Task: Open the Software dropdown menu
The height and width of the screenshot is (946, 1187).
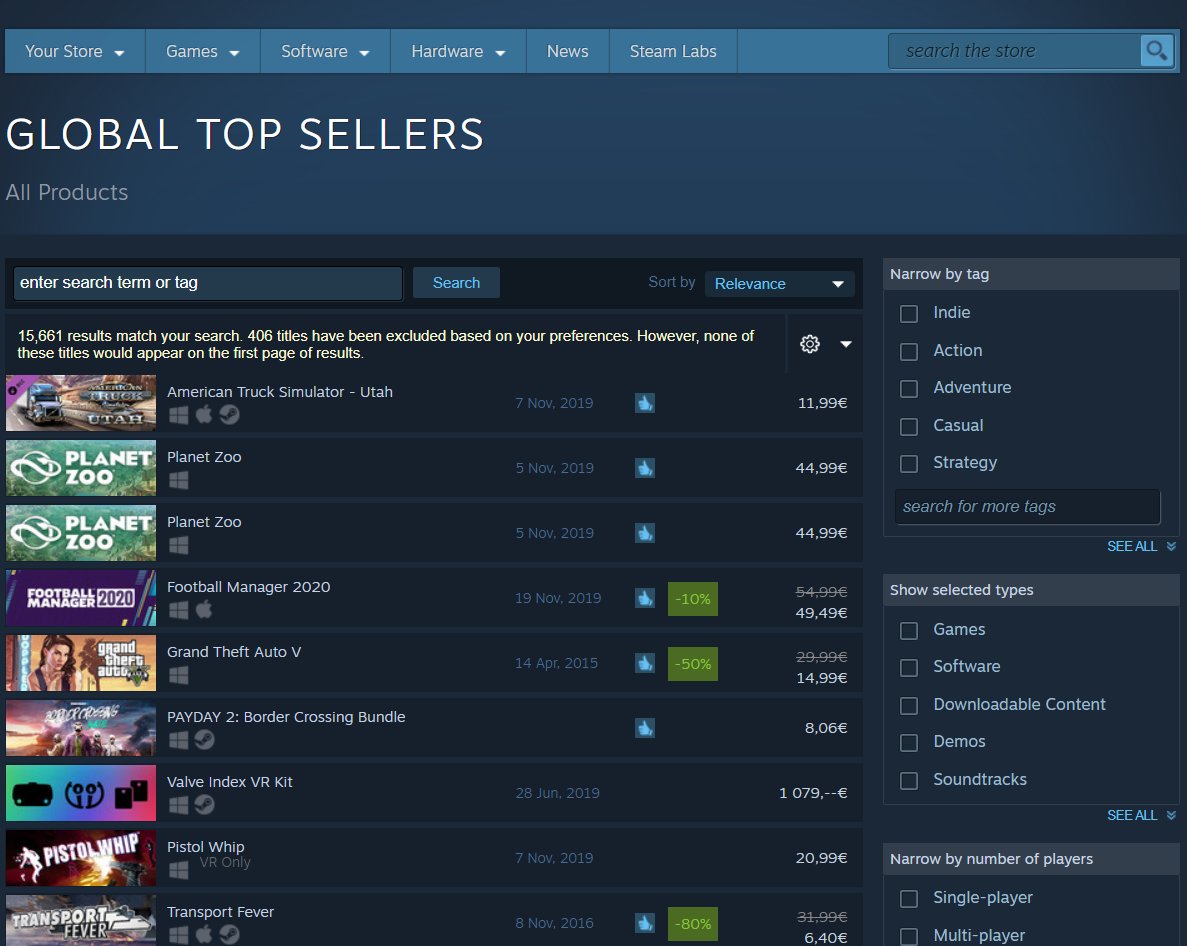Action: pos(325,51)
